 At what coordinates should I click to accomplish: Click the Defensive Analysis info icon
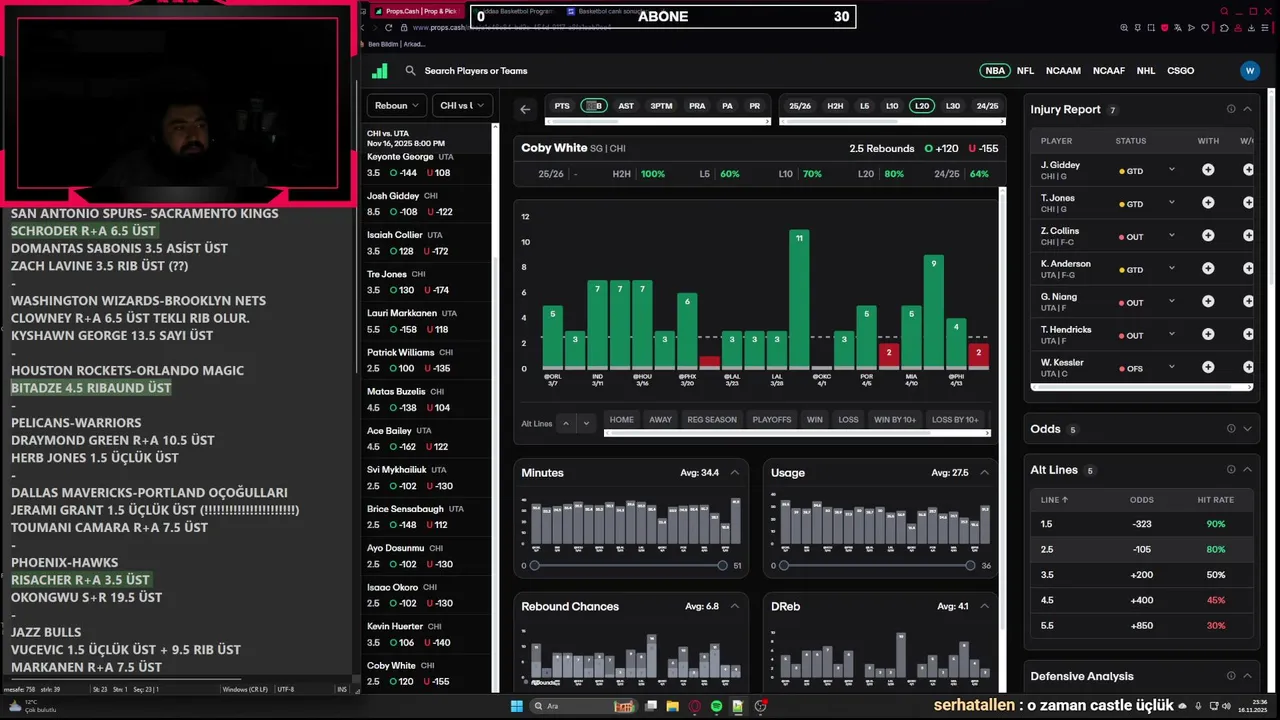1231,676
